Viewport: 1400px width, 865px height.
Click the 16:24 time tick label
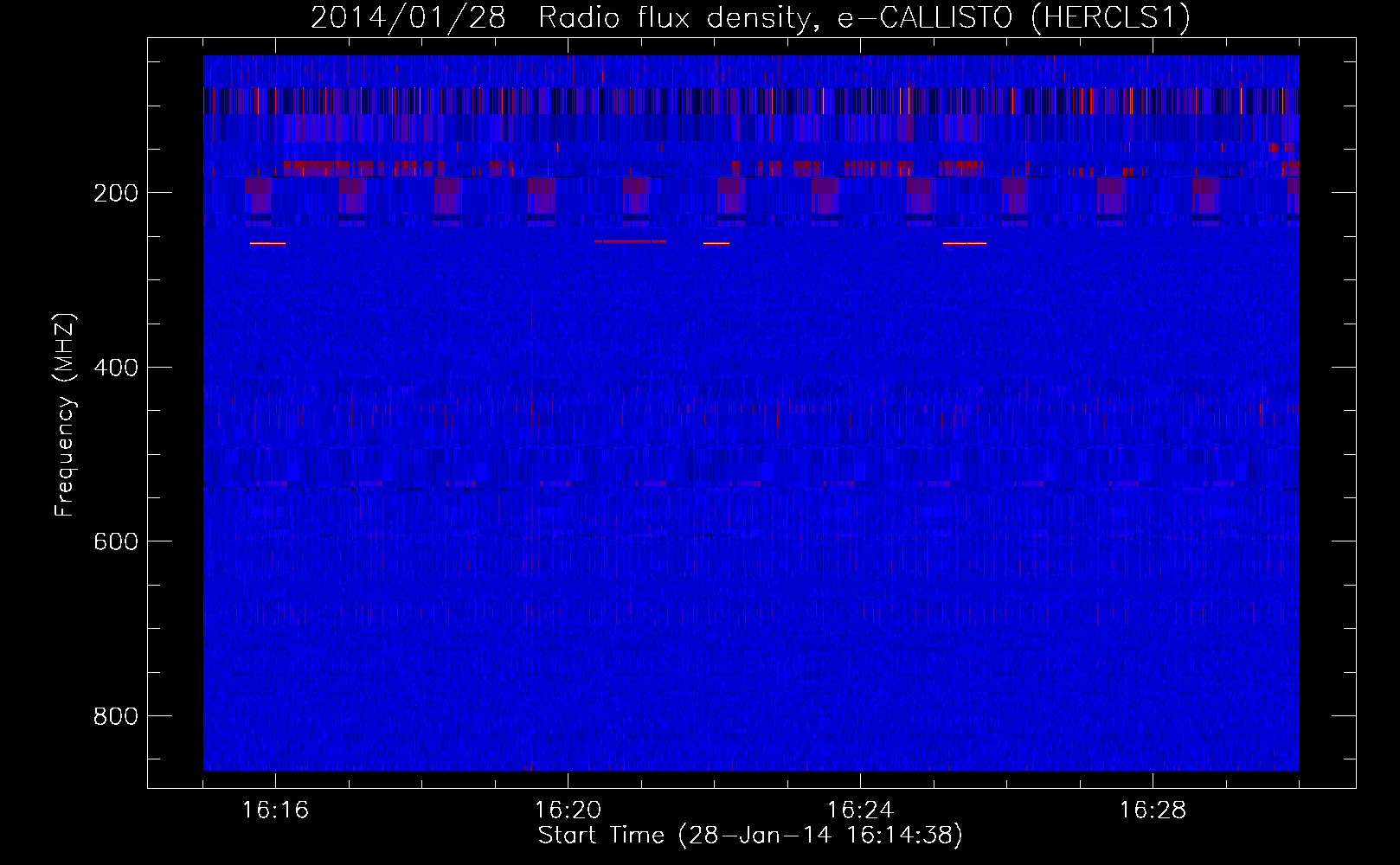(860, 811)
